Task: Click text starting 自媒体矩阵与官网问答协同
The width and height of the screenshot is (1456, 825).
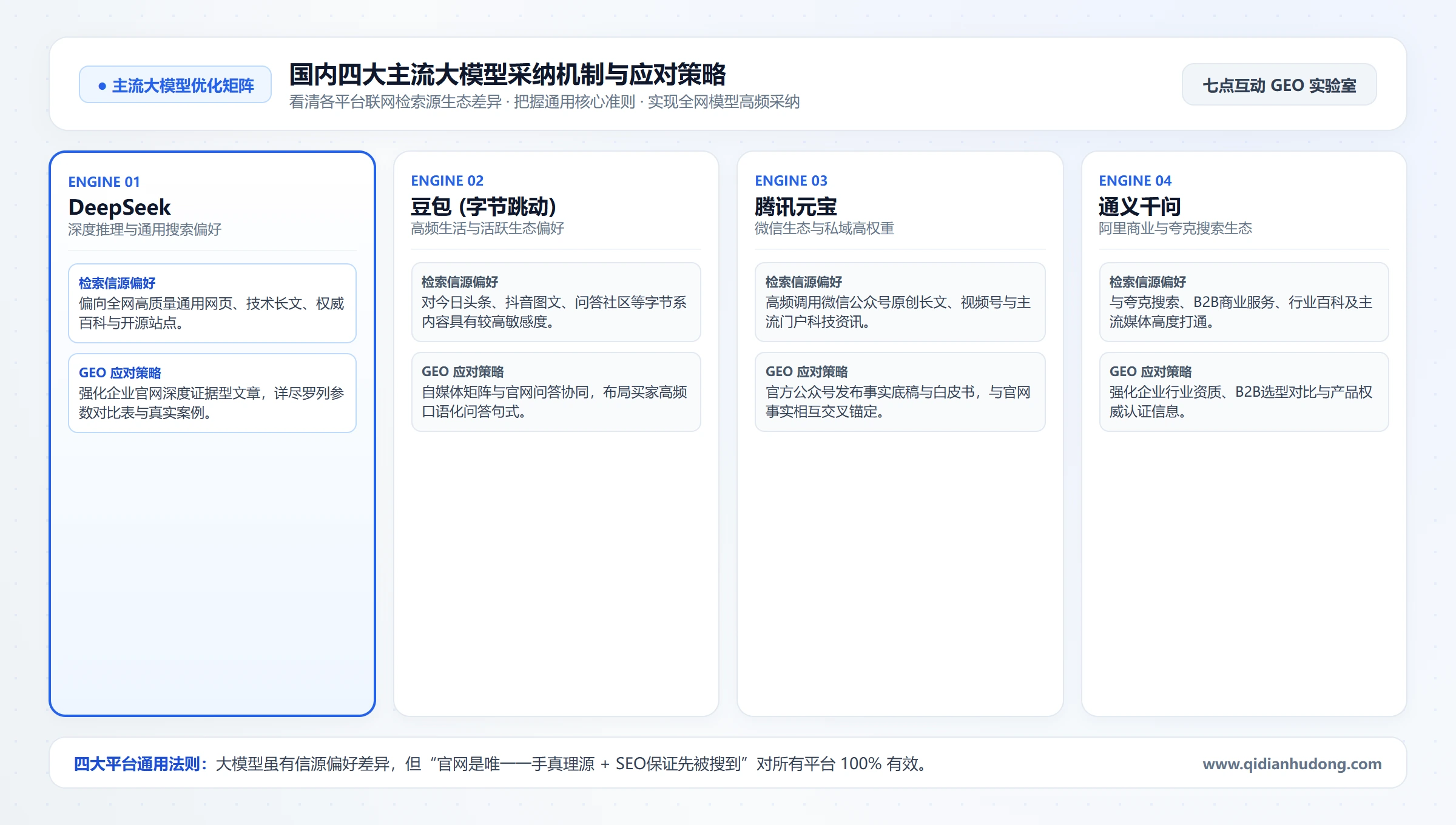Action: (x=554, y=402)
